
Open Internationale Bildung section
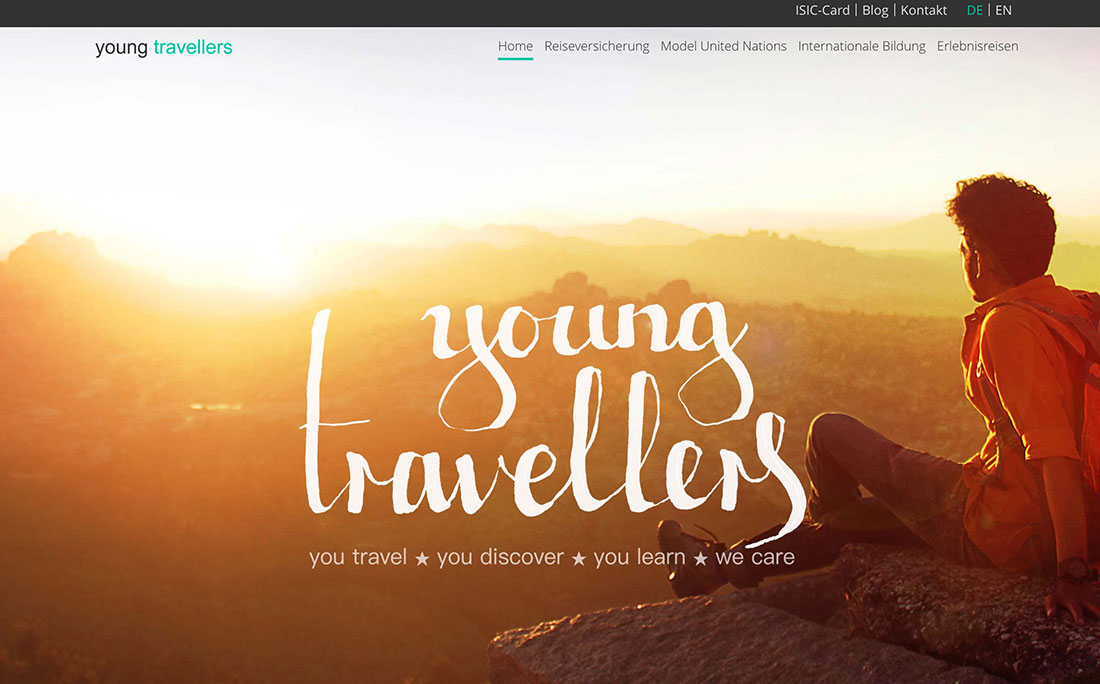coord(861,47)
